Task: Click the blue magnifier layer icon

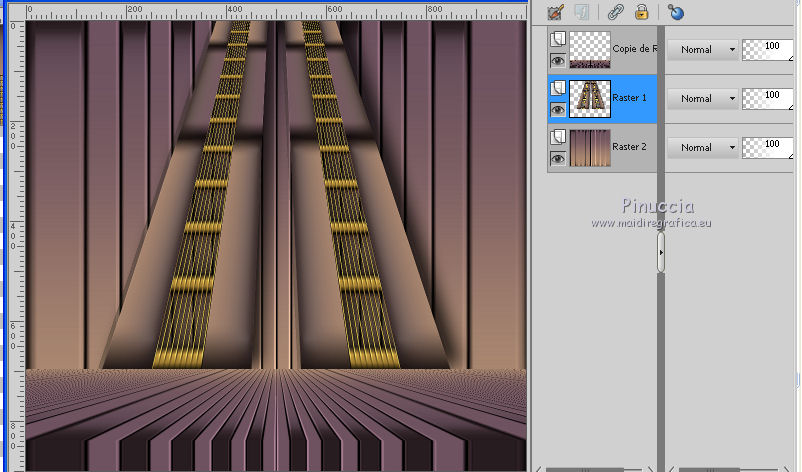Action: point(676,12)
